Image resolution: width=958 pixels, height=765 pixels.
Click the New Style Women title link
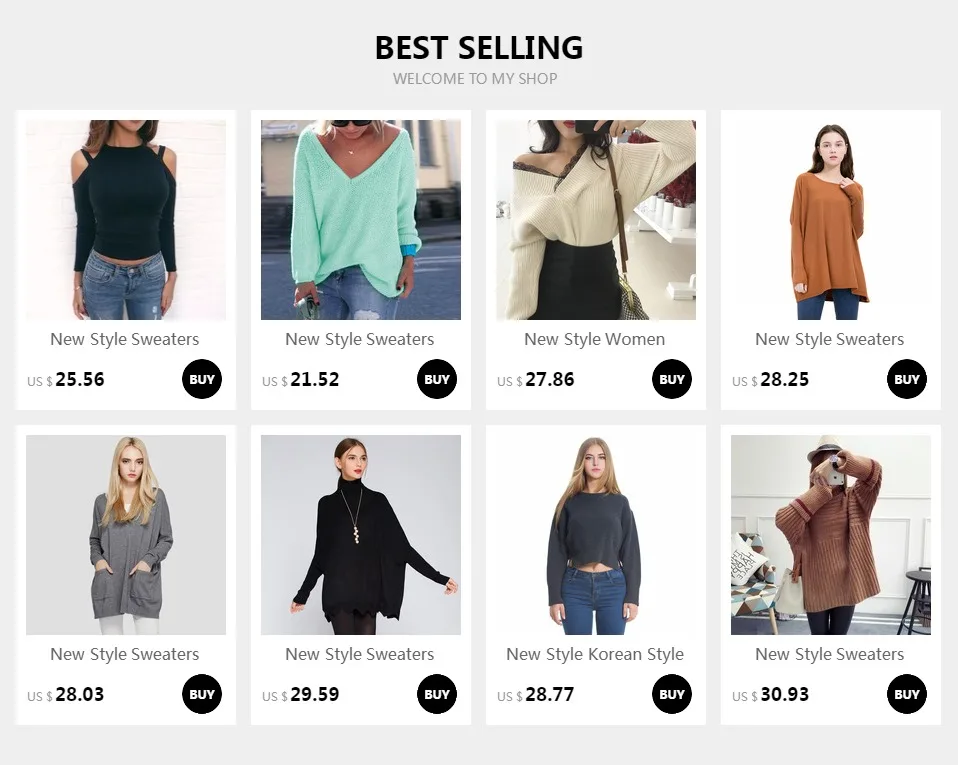pos(594,339)
